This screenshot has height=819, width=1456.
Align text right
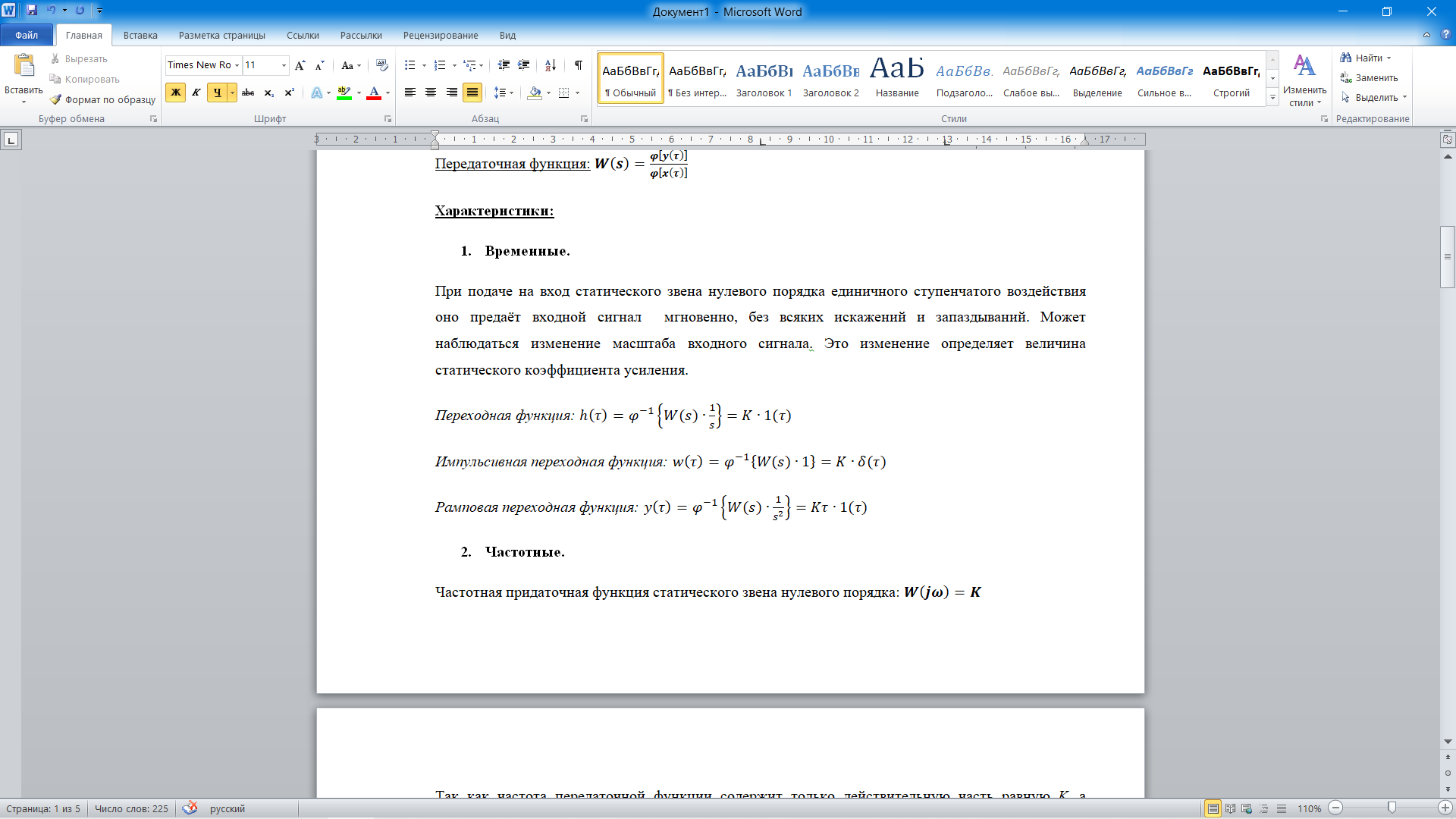(451, 93)
